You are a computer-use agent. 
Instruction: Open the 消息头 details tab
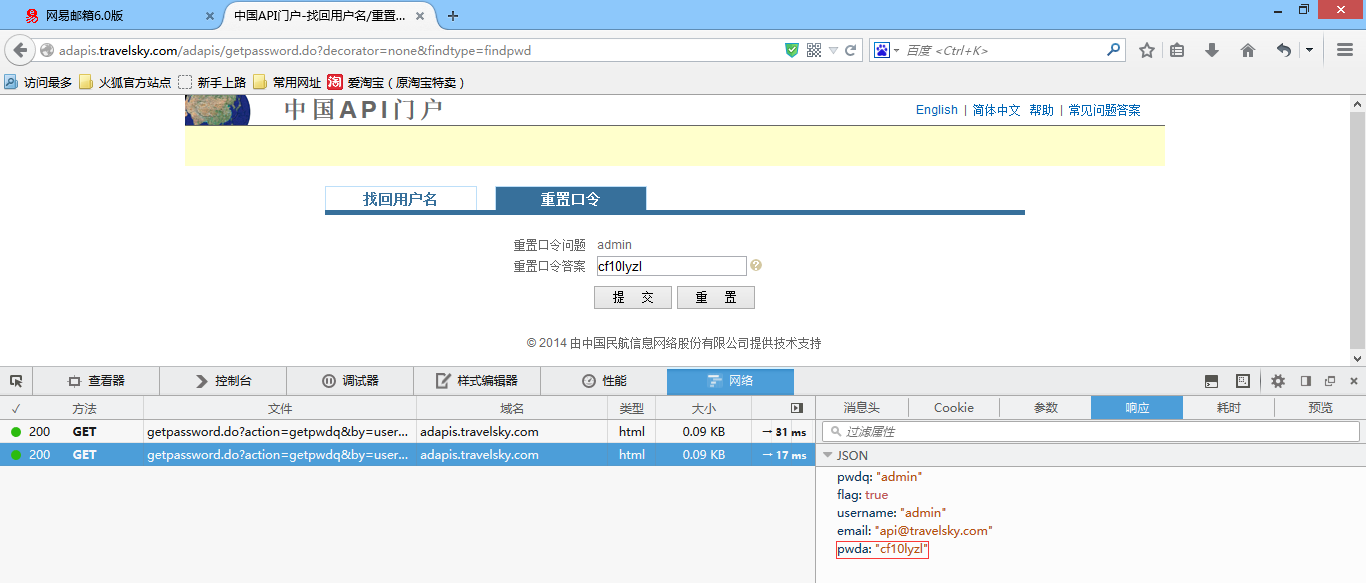(862, 408)
